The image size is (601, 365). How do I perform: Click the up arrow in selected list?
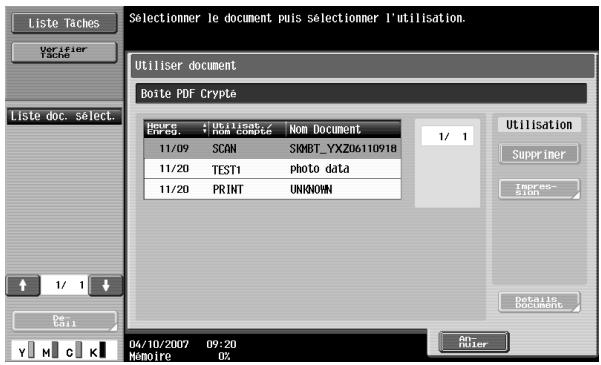point(23,286)
